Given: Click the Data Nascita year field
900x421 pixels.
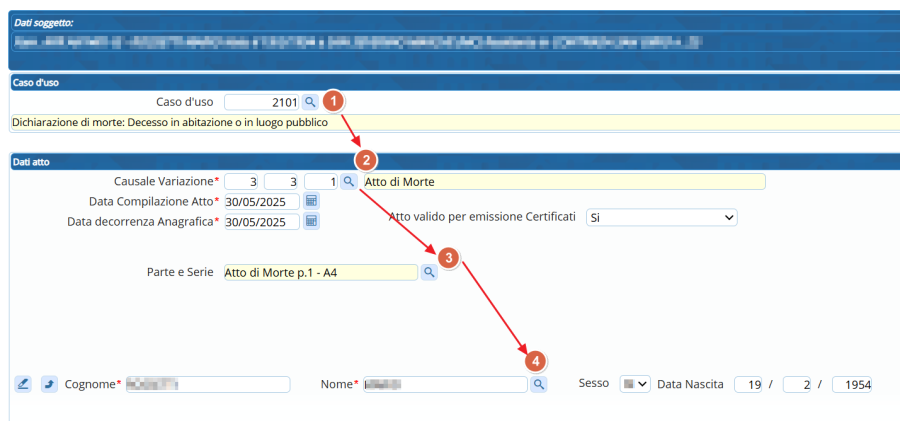Looking at the screenshot, I should click(851, 384).
